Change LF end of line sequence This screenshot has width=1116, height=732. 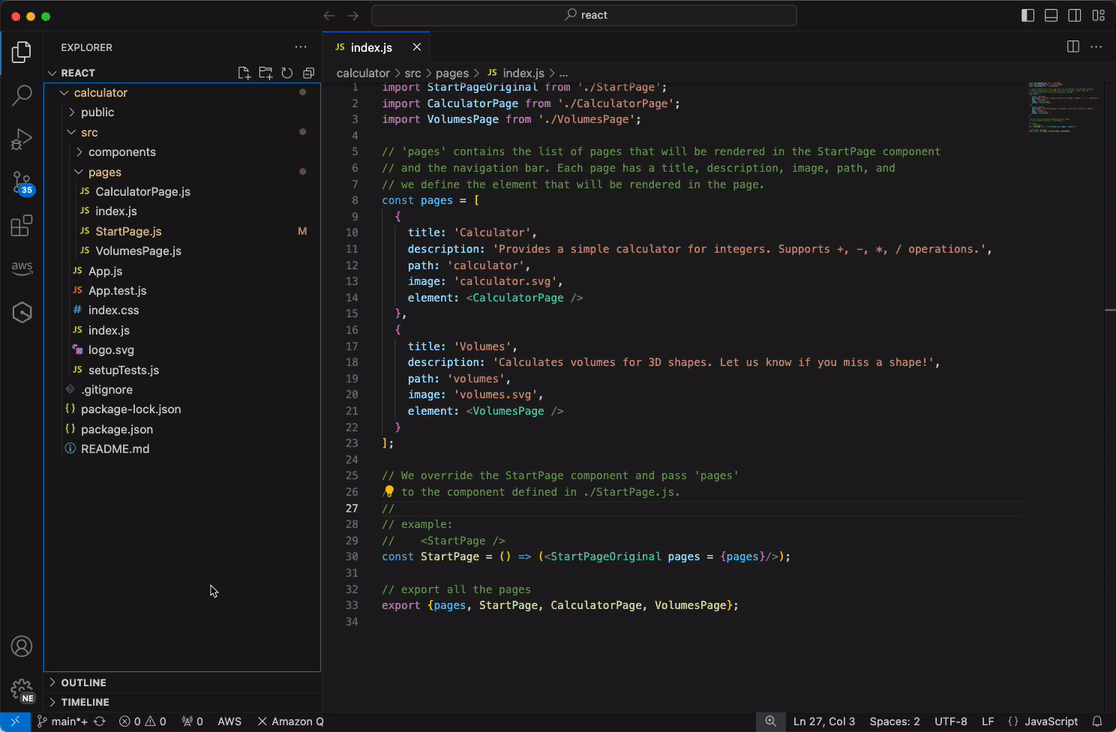(x=988, y=721)
